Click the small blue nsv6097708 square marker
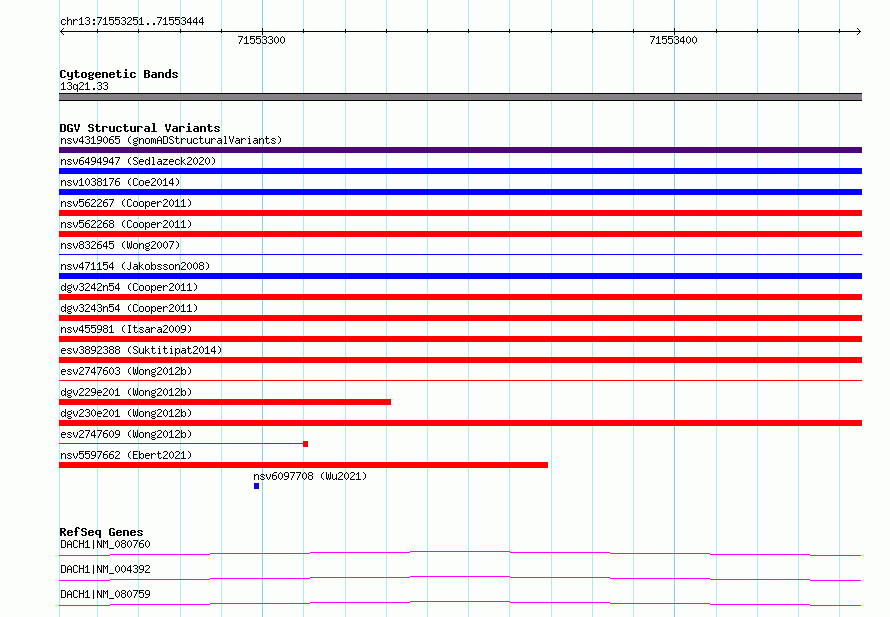Viewport: 890px width, 617px height. tap(257, 486)
